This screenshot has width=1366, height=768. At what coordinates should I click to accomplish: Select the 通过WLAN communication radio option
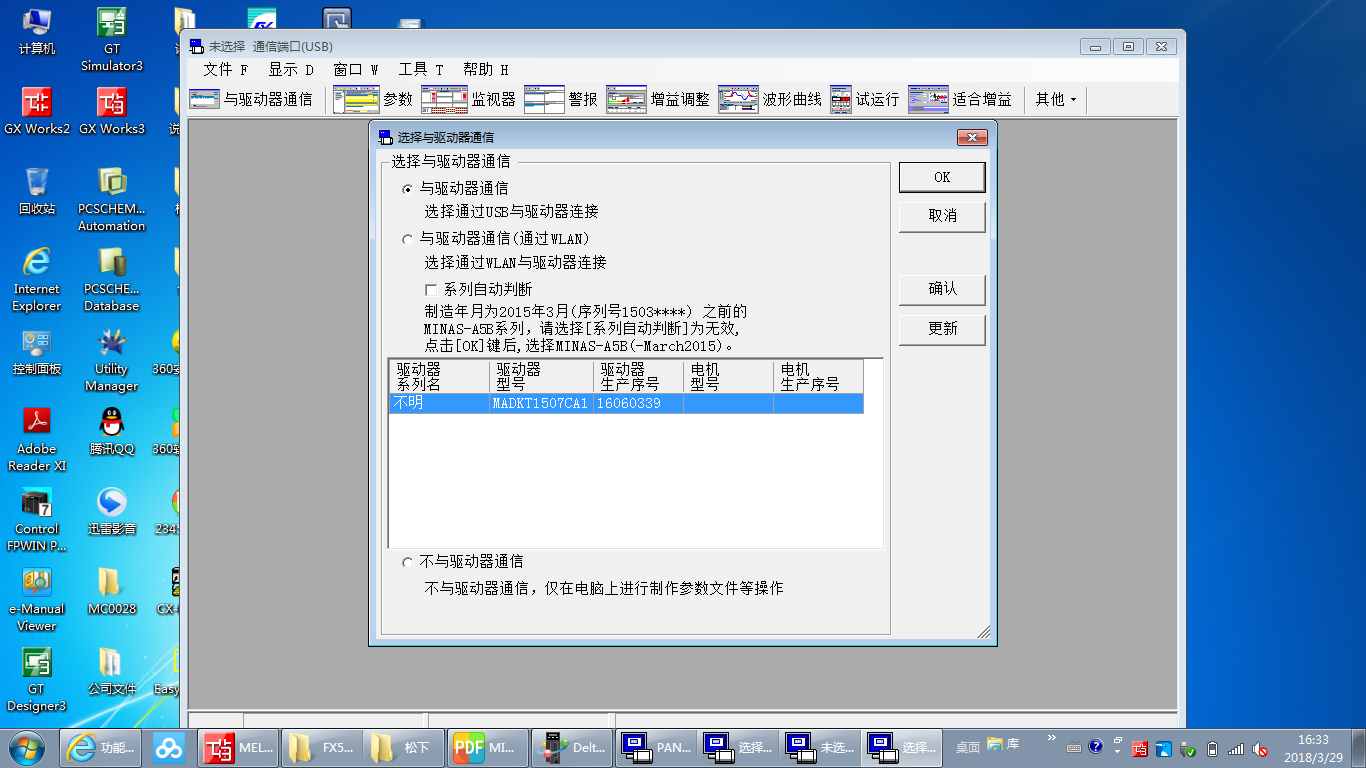pos(407,240)
